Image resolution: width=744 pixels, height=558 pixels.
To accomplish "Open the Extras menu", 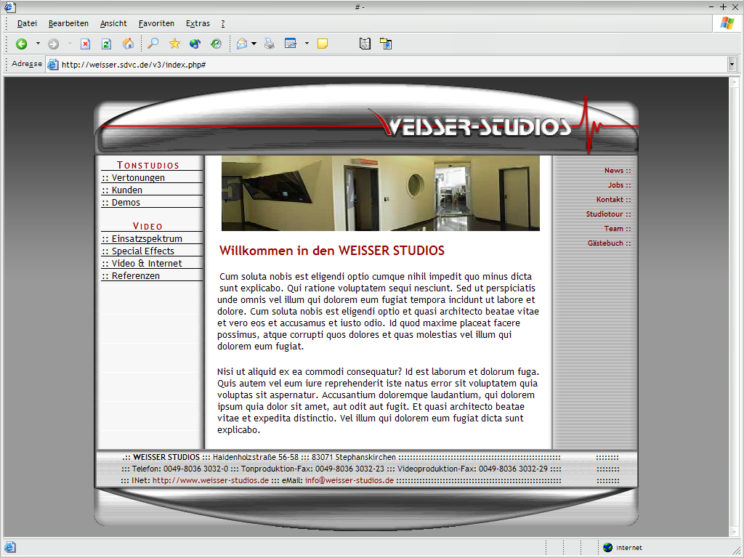I will 198,23.
